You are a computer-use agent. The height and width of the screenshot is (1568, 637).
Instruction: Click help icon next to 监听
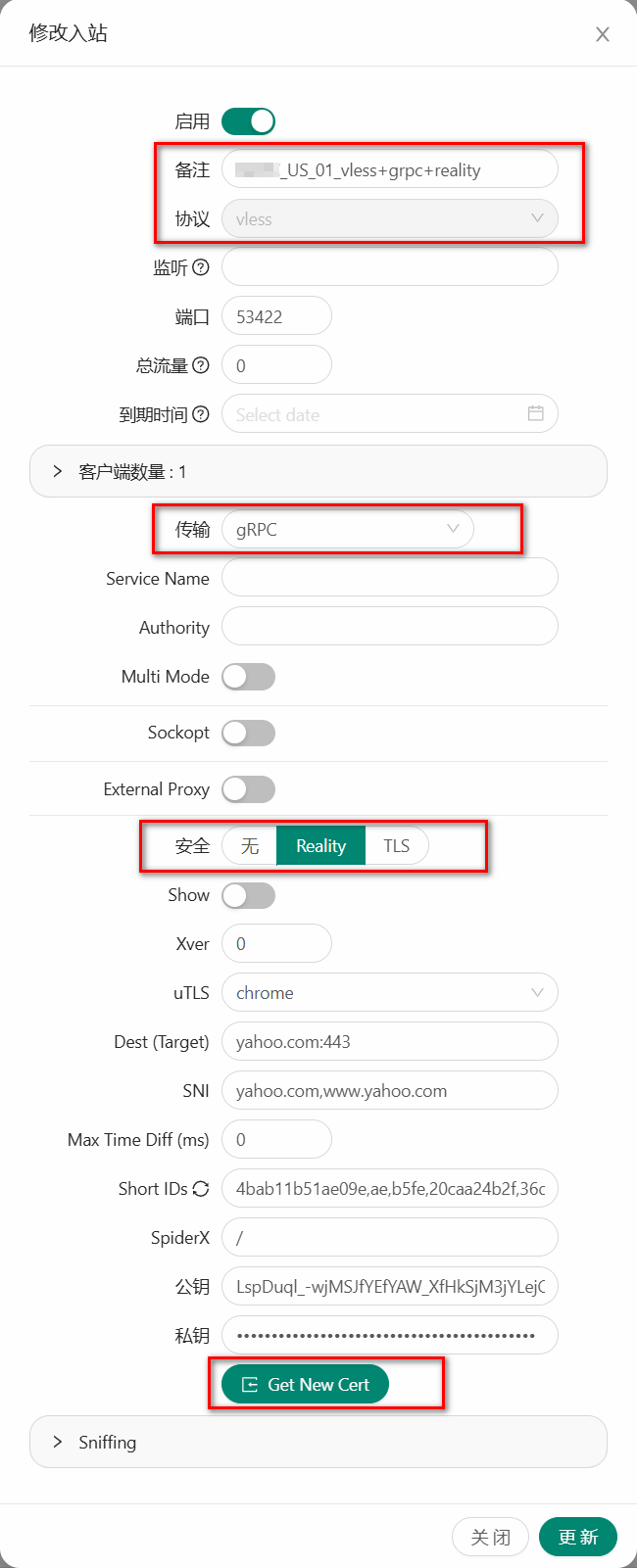coord(201,267)
